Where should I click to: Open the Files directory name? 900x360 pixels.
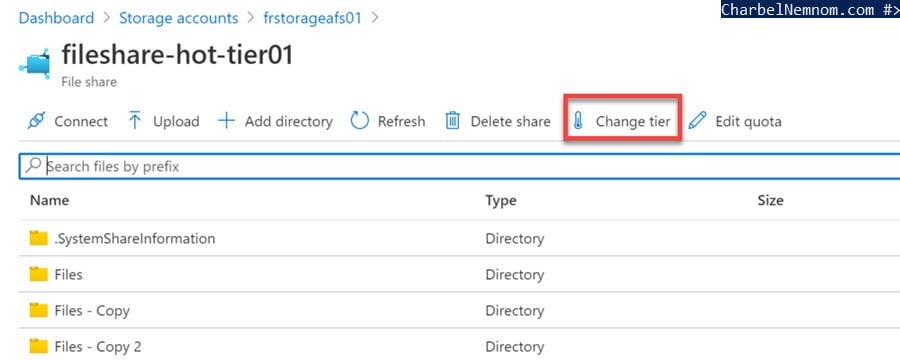click(68, 274)
